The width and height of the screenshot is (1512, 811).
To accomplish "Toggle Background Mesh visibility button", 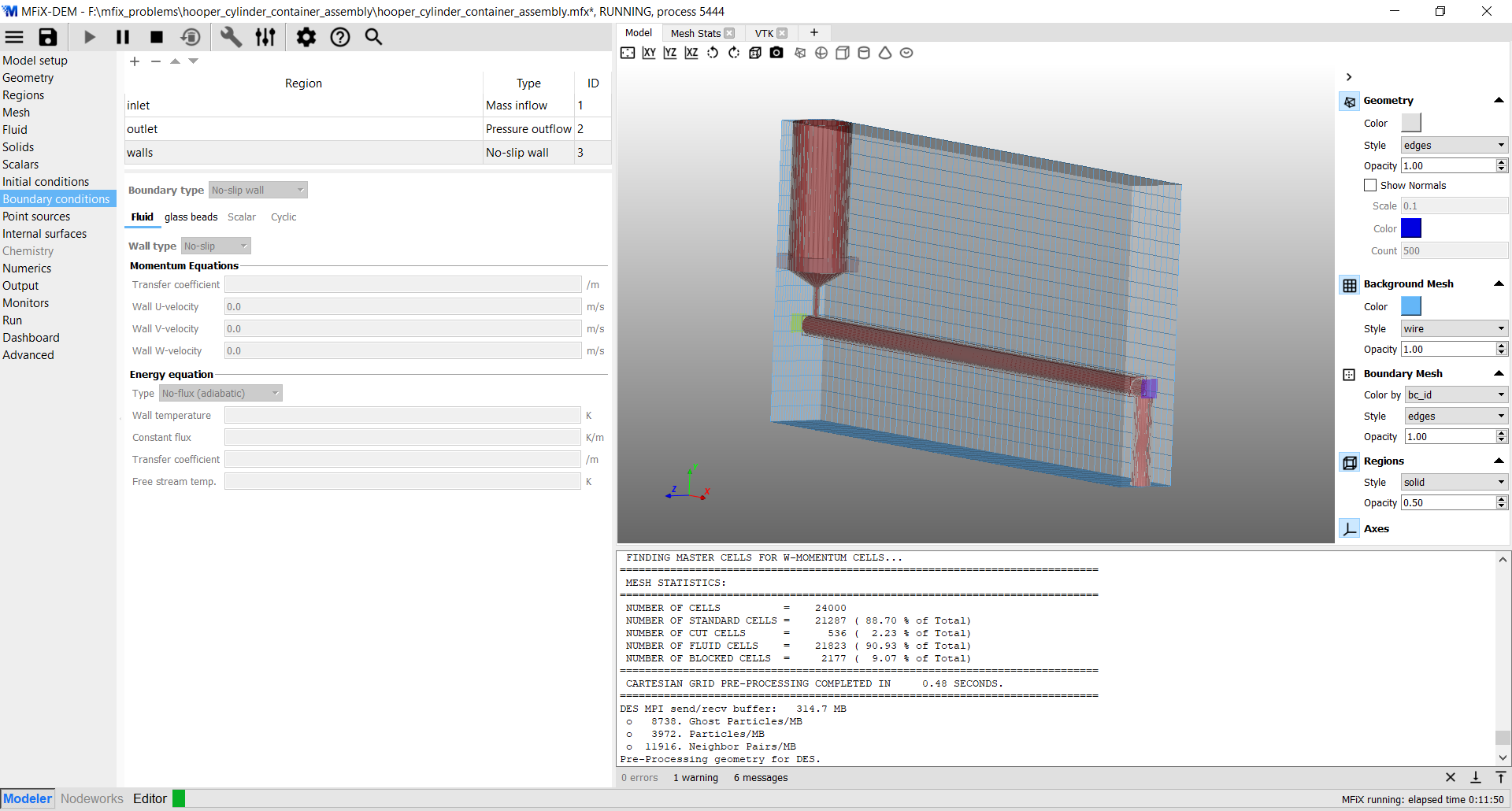I will pyautogui.click(x=1350, y=285).
